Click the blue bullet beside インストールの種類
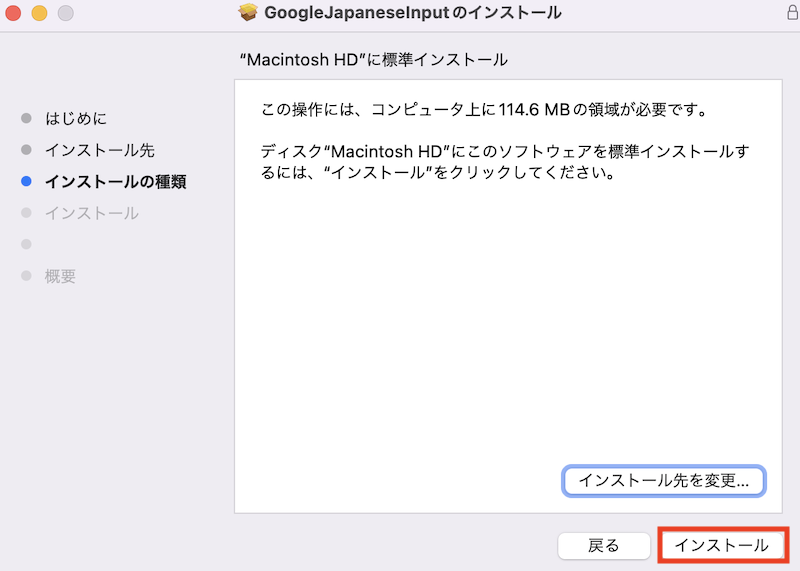This screenshot has height=571, width=800. 27,181
